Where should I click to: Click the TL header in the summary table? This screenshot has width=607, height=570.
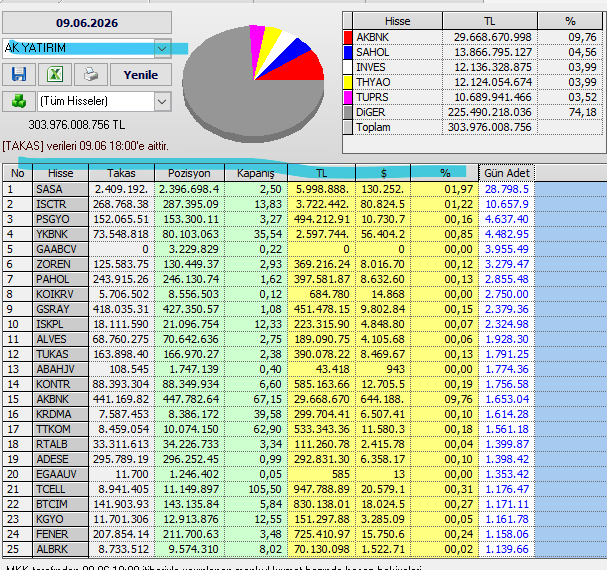pos(489,21)
